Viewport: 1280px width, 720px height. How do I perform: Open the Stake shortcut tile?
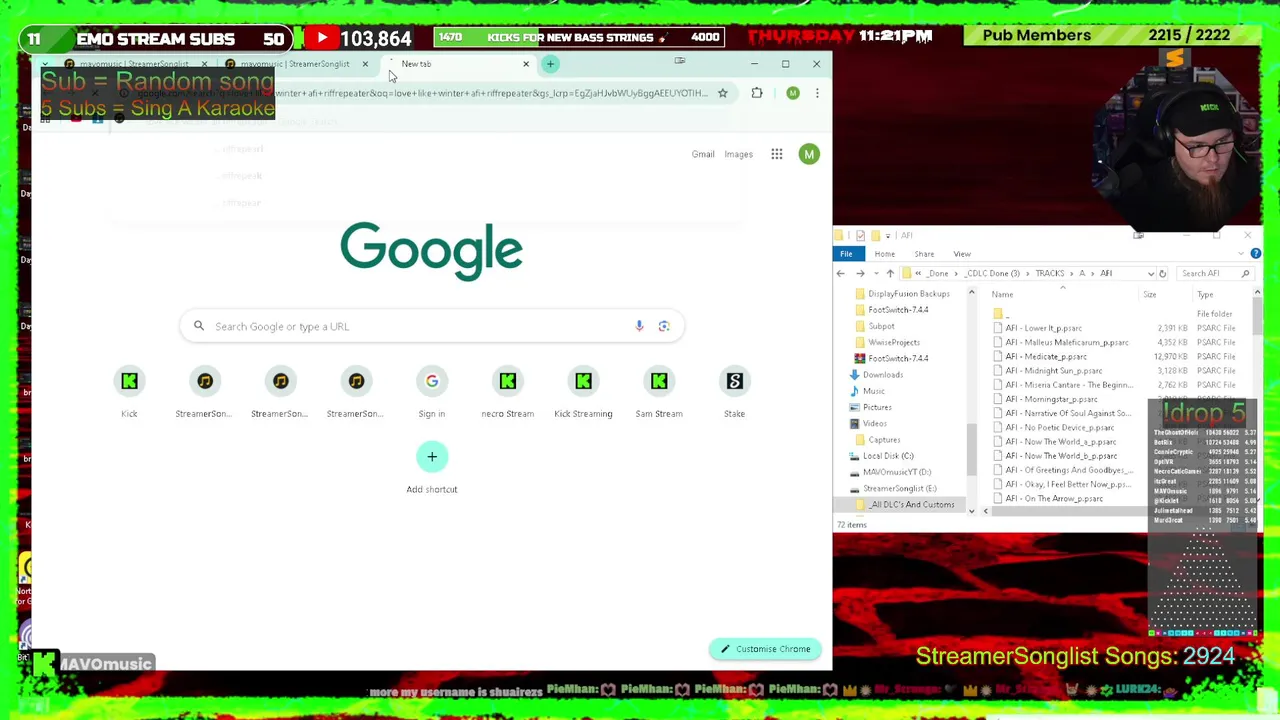pyautogui.click(x=734, y=391)
